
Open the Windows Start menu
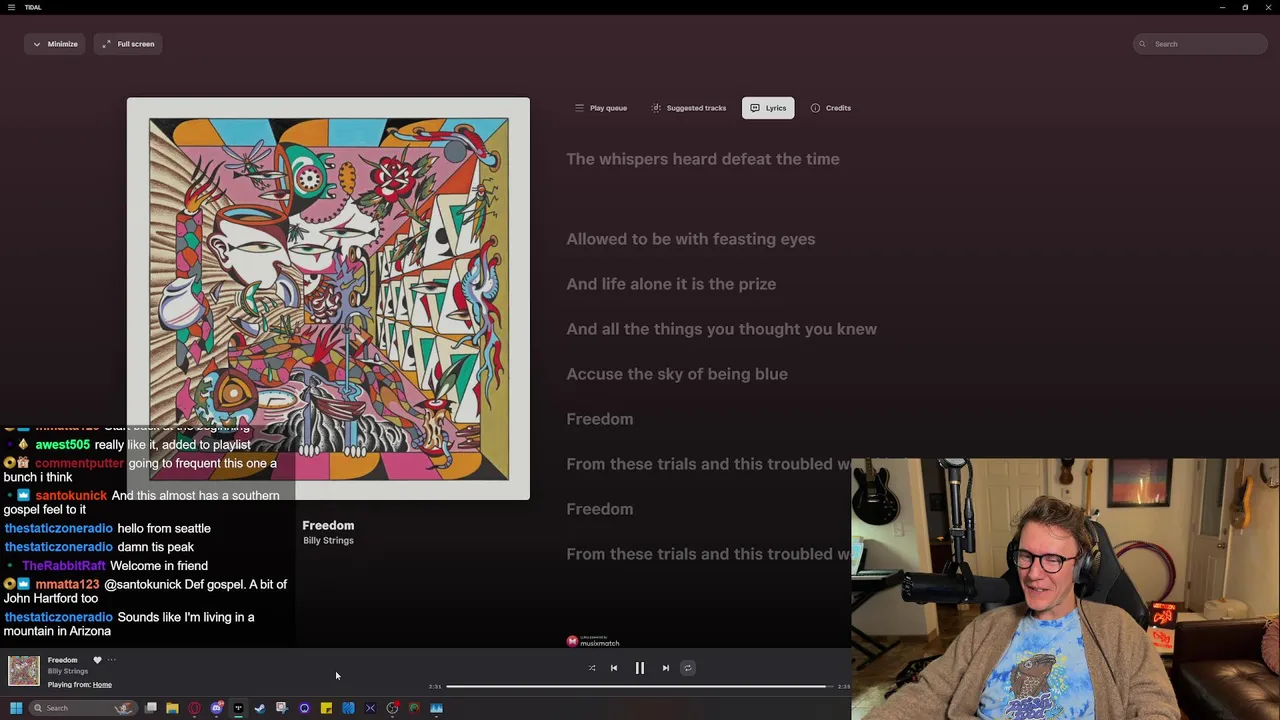(16, 708)
